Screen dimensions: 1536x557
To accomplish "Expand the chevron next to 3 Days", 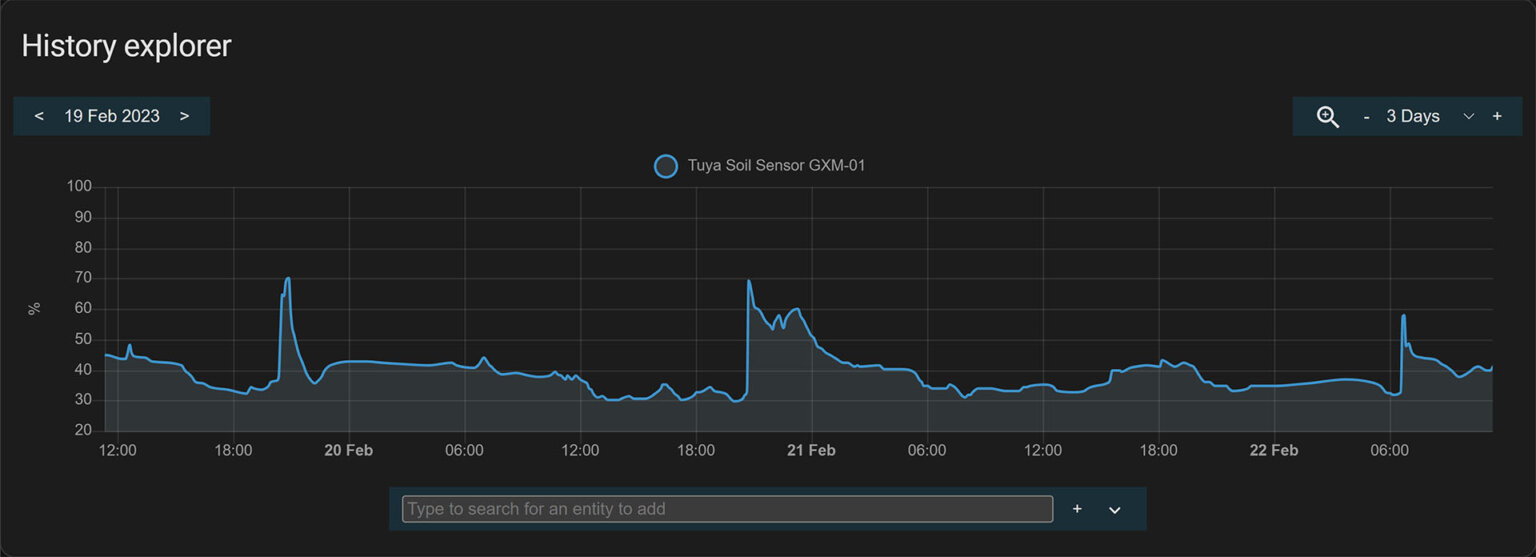I will pyautogui.click(x=1468, y=116).
